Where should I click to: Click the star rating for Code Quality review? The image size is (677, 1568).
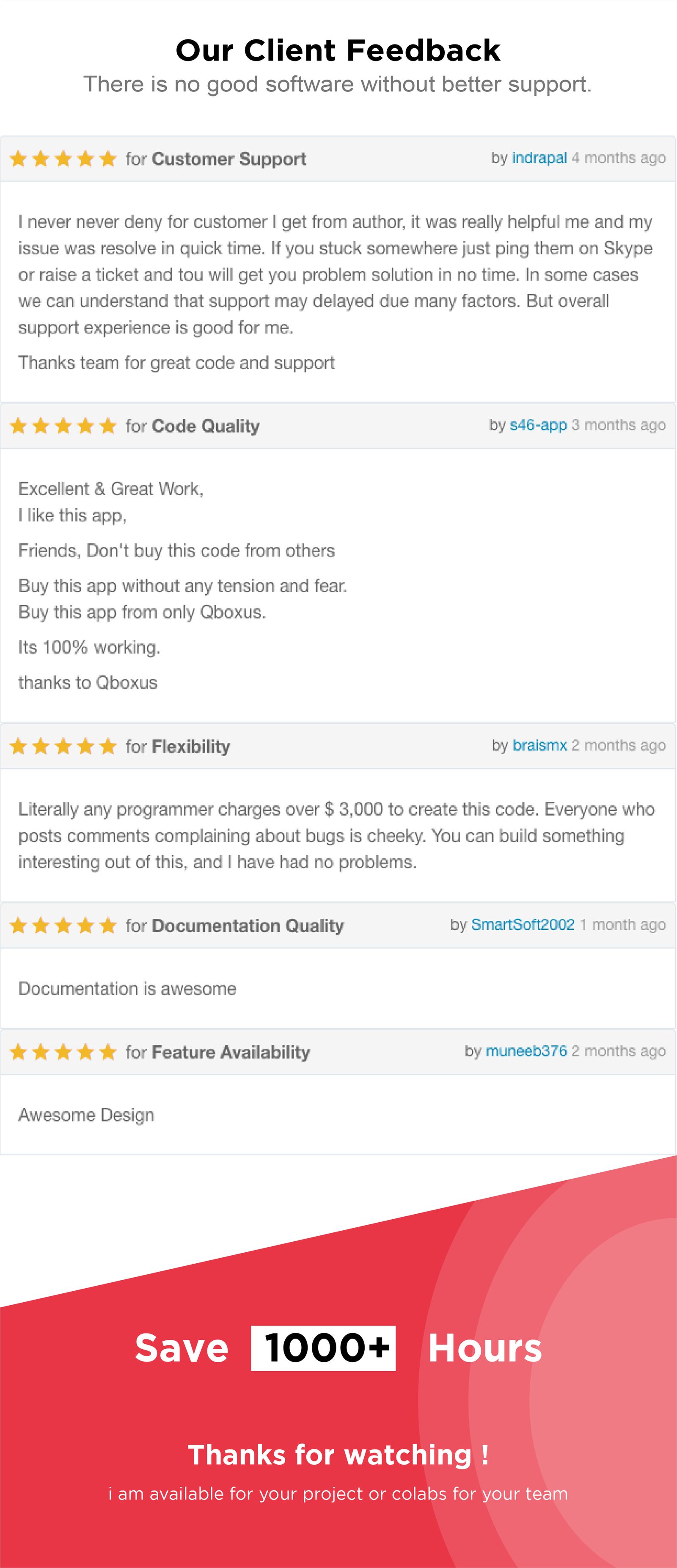[x=63, y=425]
